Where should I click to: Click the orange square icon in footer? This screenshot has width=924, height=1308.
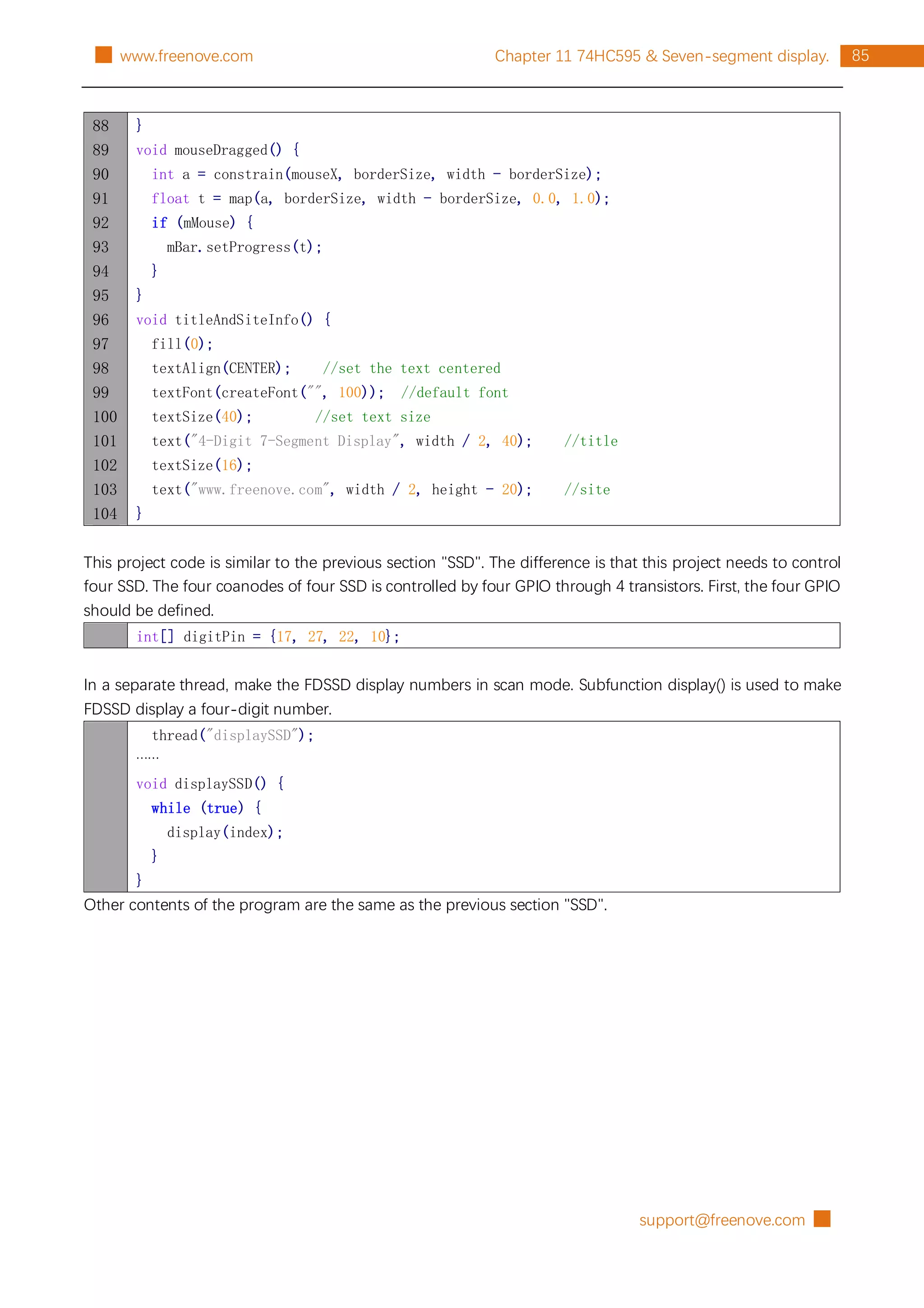click(x=822, y=1219)
